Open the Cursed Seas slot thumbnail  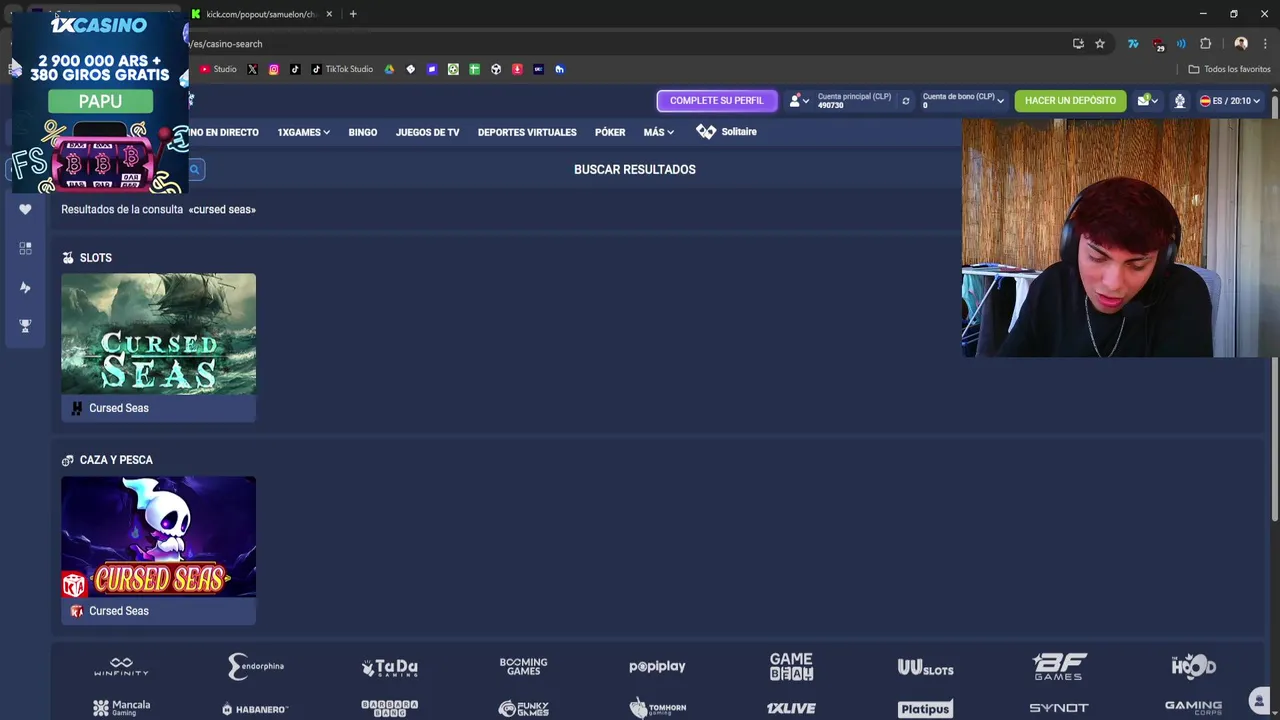click(158, 334)
